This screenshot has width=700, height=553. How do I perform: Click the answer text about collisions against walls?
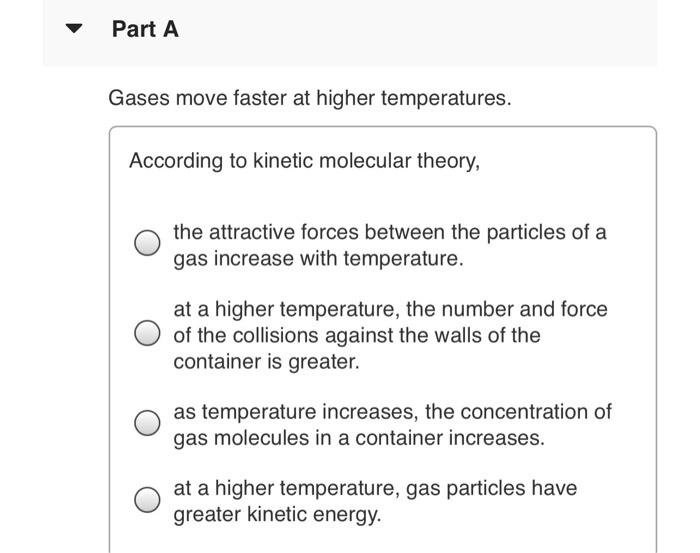coord(390,335)
